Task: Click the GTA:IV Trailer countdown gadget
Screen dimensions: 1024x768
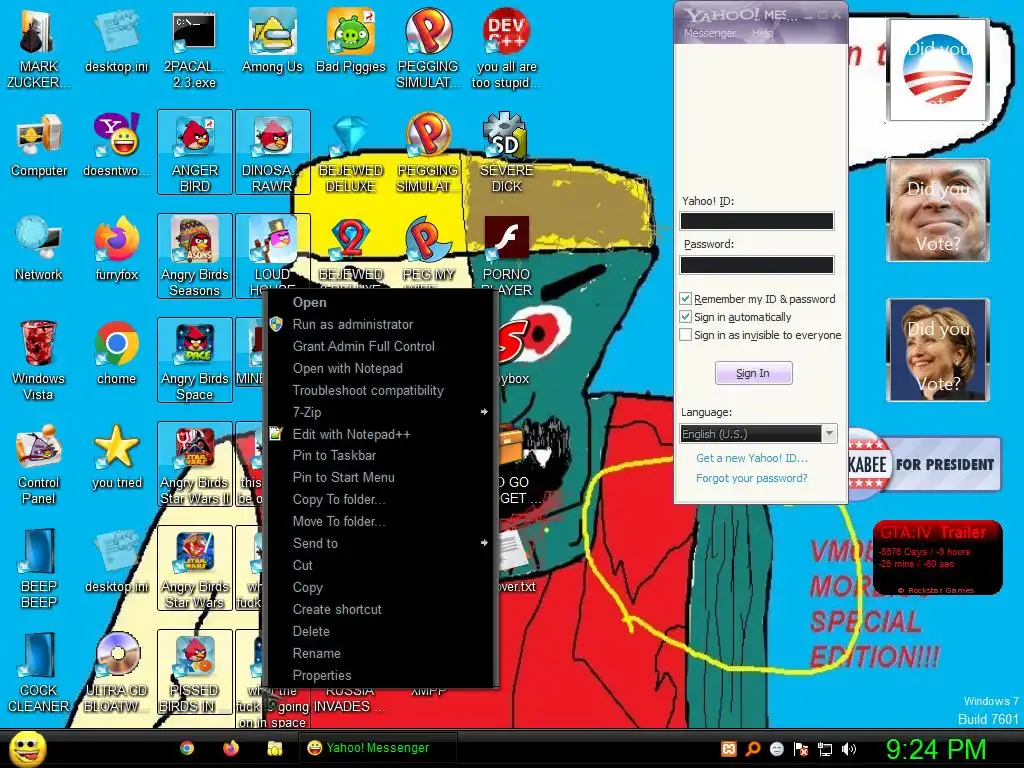Action: pos(937,557)
